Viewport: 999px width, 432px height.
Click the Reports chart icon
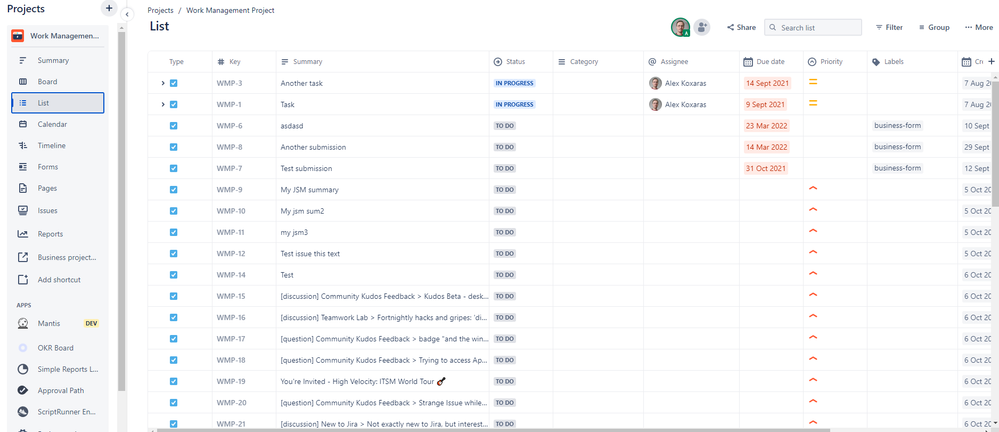pyautogui.click(x=23, y=234)
